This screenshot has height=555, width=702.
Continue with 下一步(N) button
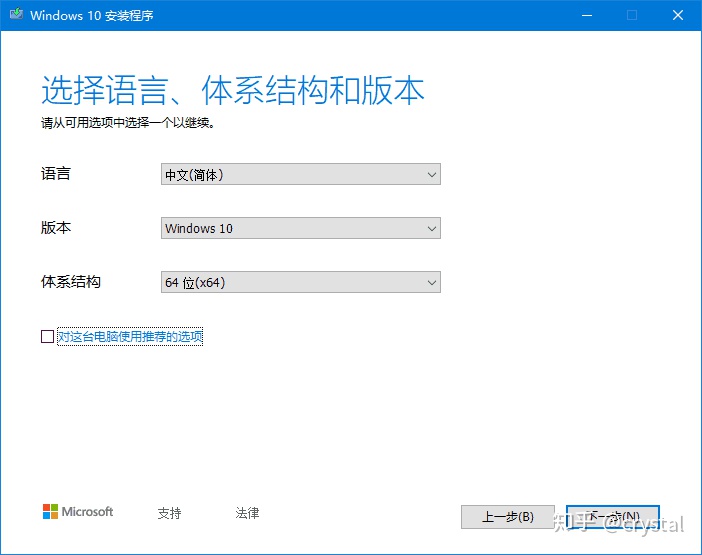[x=613, y=517]
